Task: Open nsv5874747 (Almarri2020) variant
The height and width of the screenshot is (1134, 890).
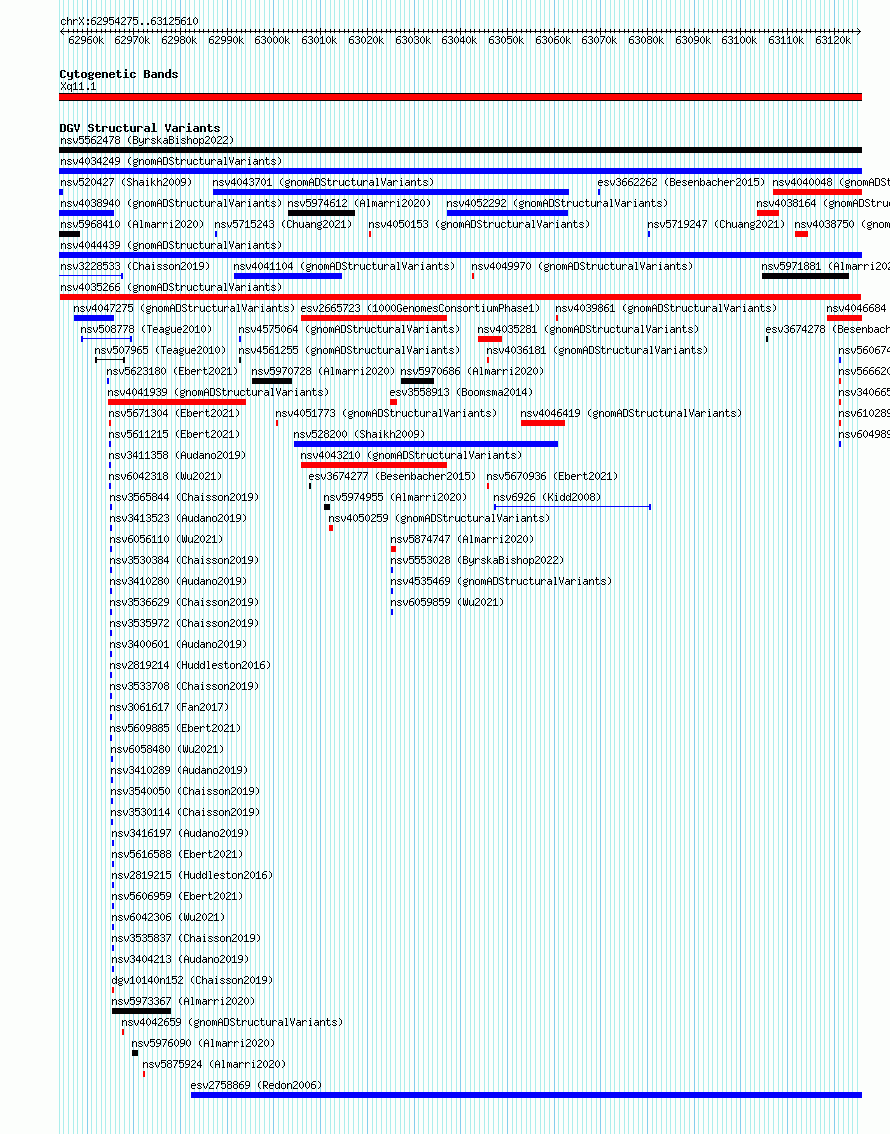Action: click(462, 539)
